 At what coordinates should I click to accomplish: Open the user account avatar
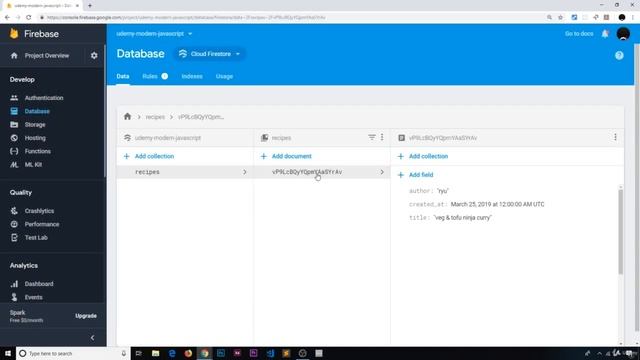[623, 34]
